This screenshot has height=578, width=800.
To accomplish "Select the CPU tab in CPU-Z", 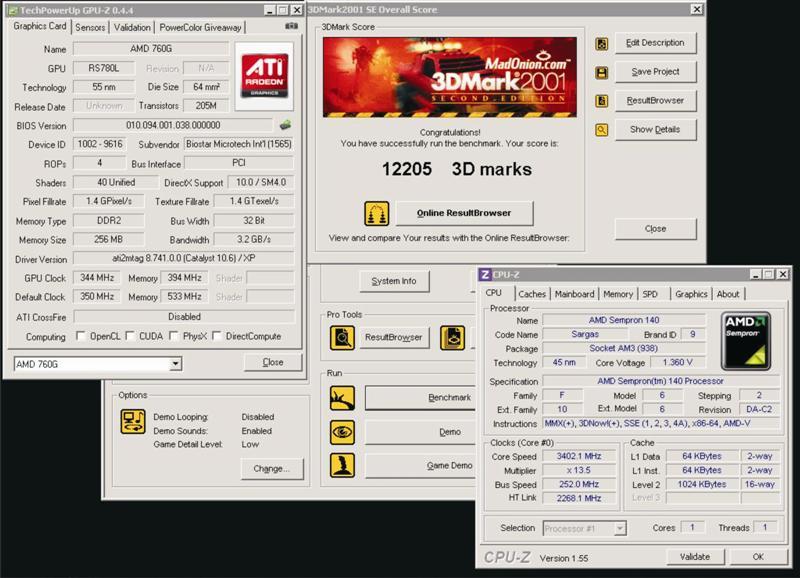I will tap(493, 293).
